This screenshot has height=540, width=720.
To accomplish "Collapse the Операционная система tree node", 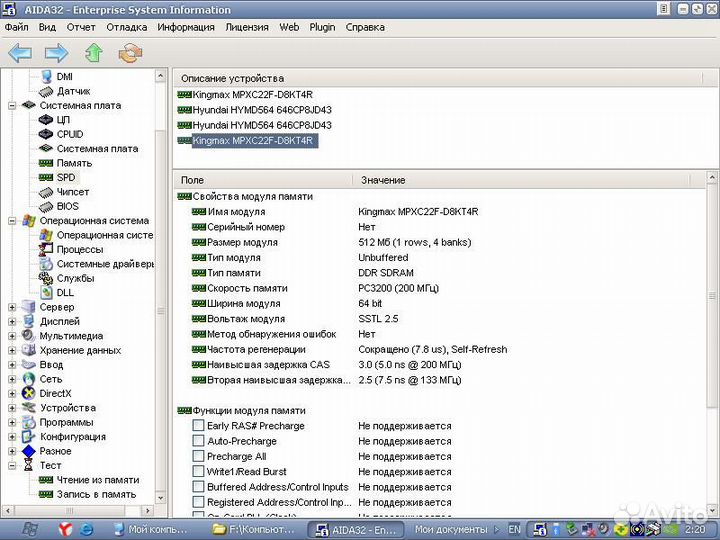I will tap(12, 220).
